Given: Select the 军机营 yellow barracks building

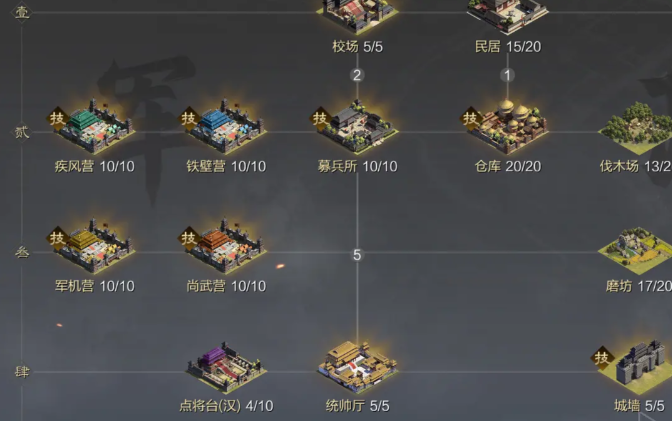Looking at the screenshot, I should pos(95,247).
